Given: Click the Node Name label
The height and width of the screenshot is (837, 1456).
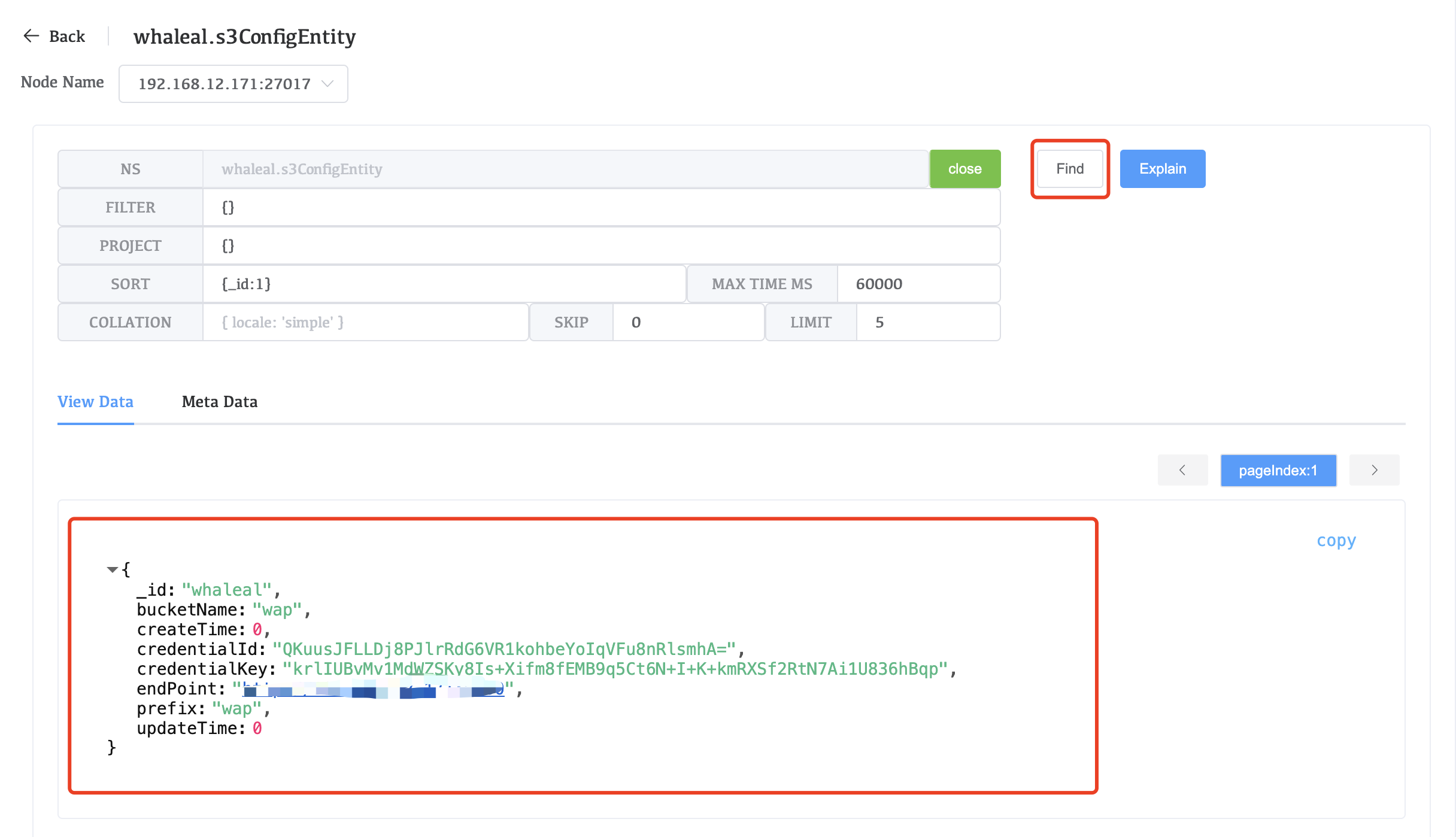Looking at the screenshot, I should (x=62, y=82).
